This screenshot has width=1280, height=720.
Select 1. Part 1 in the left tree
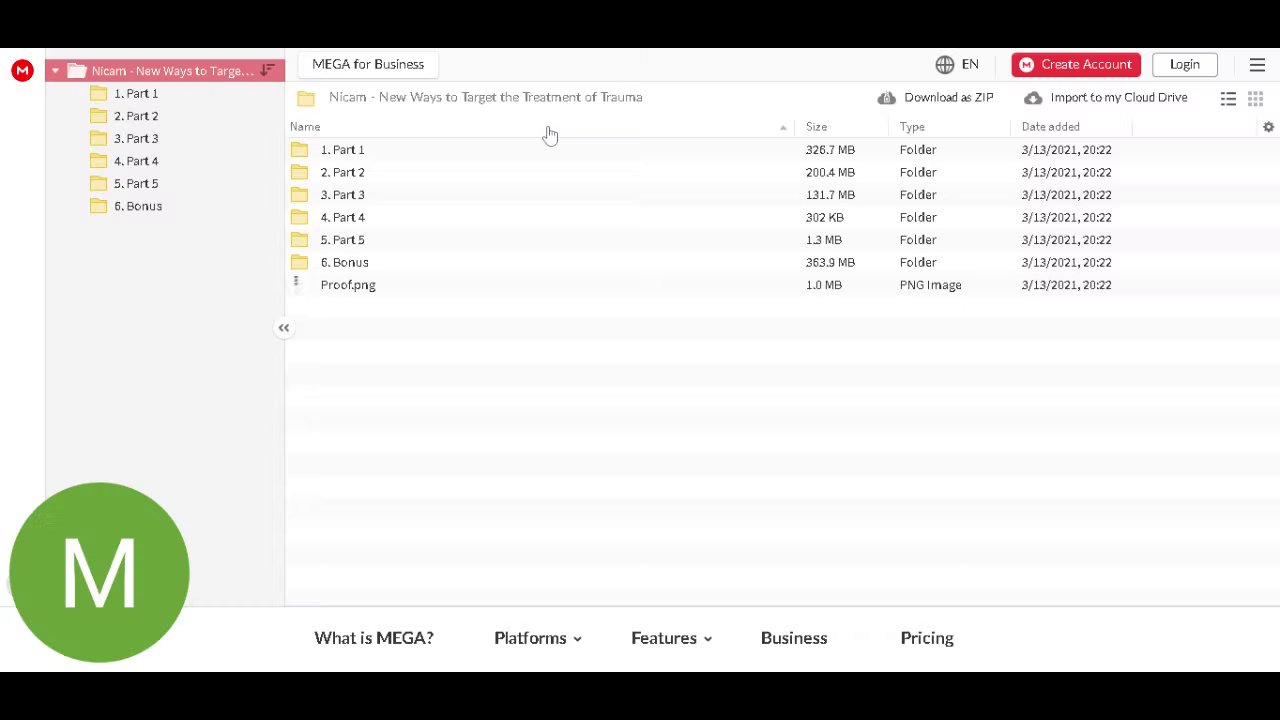click(136, 93)
